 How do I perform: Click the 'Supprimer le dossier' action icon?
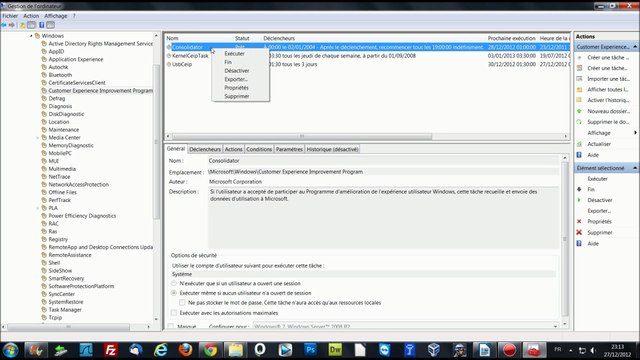(579, 122)
